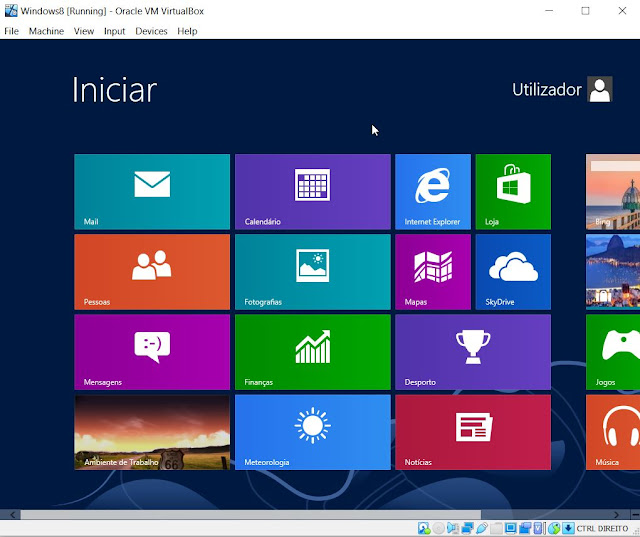
Task: Open the View menu
Action: pos(84,31)
